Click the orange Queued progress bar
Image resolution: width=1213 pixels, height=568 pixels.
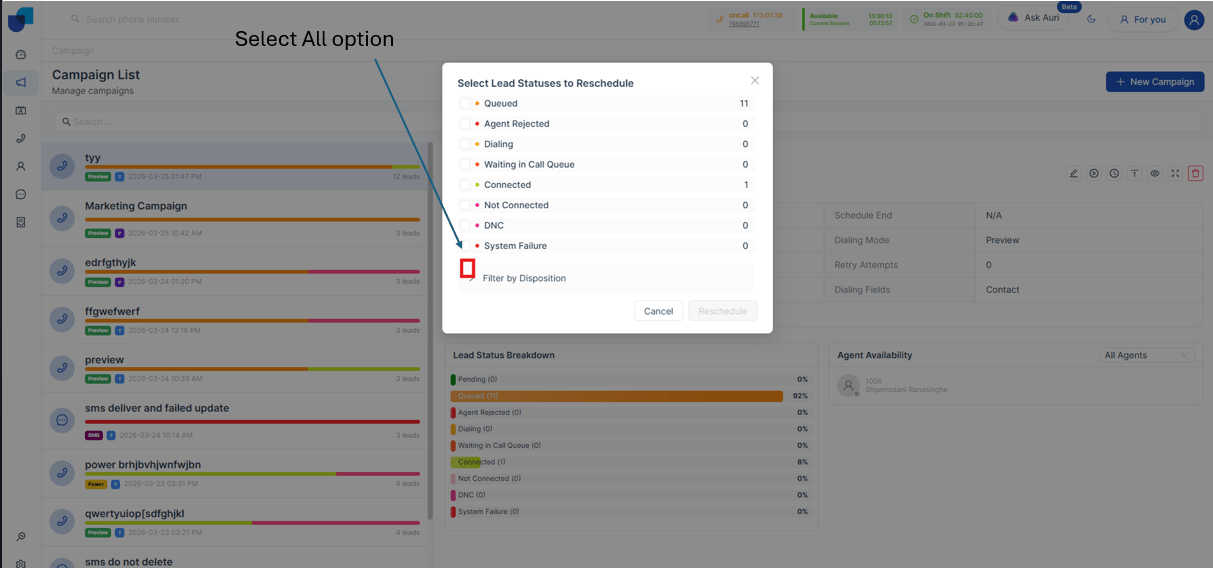tap(617, 396)
